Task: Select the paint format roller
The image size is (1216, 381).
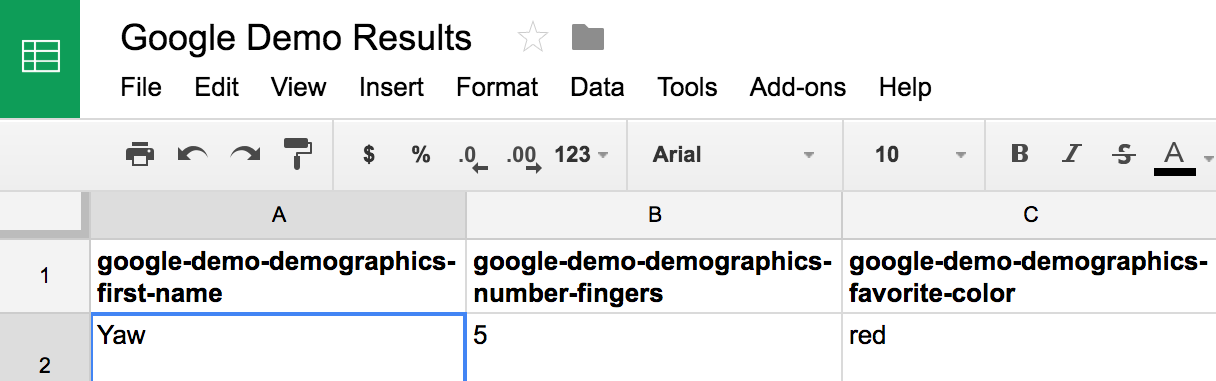Action: pyautogui.click(x=297, y=154)
